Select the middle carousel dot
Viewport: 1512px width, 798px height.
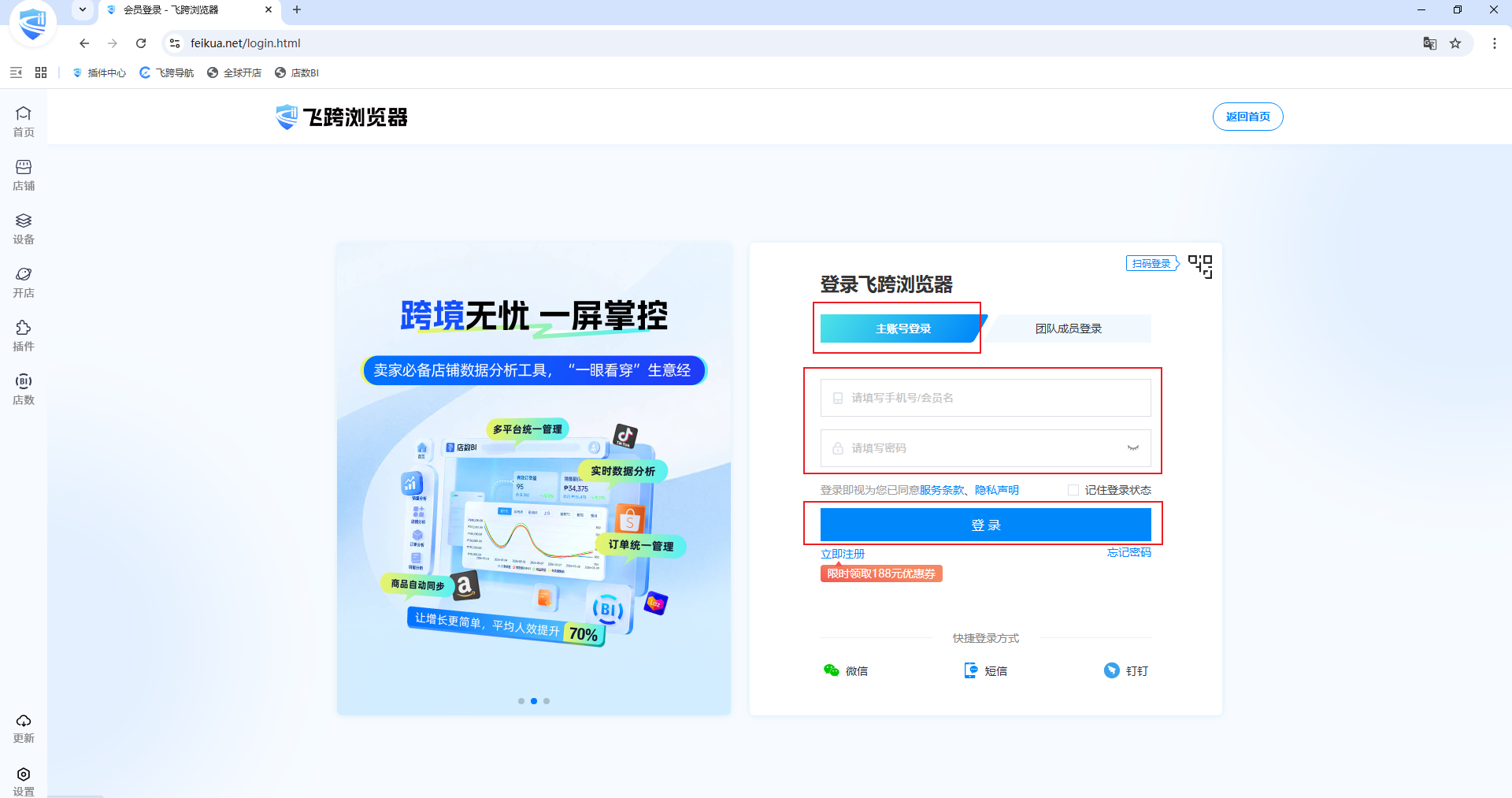click(x=534, y=701)
